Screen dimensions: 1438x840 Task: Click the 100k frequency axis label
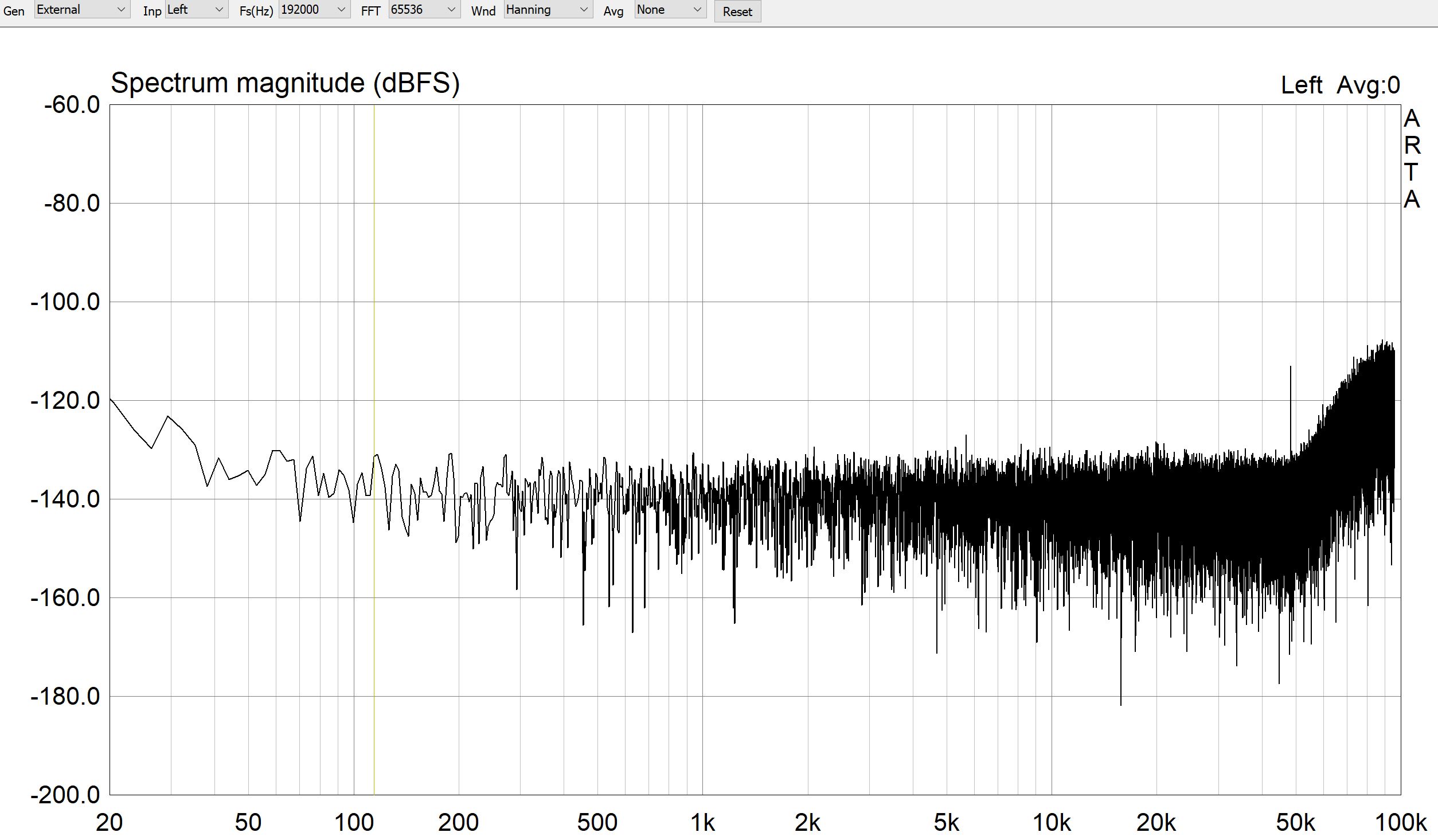[x=1401, y=823]
